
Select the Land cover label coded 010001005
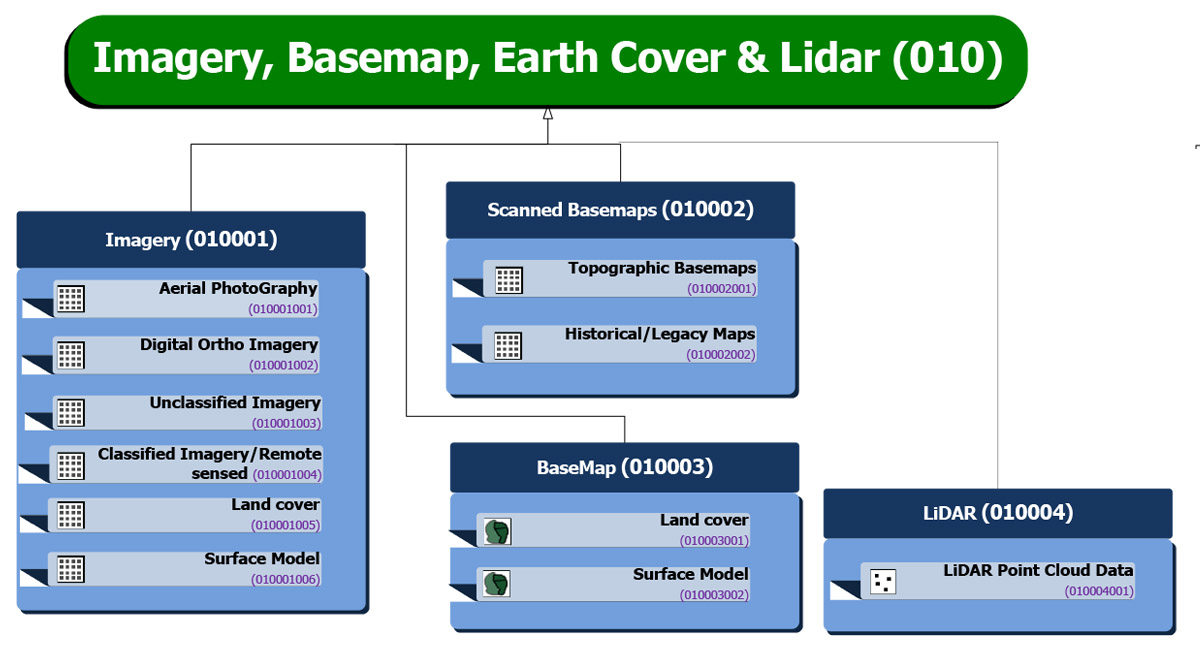tap(275, 505)
